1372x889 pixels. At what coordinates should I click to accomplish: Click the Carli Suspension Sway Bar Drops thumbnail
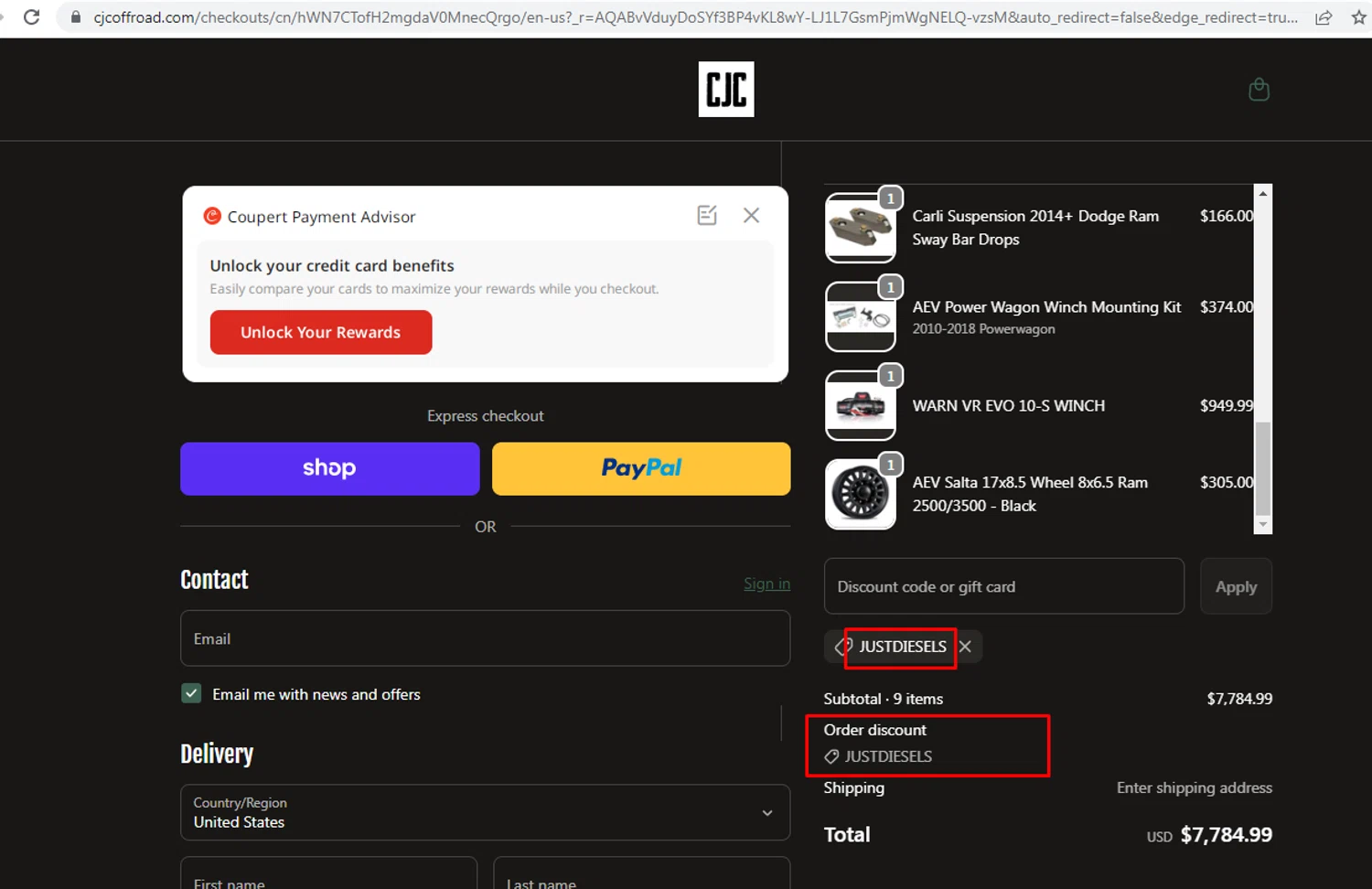[x=861, y=228]
